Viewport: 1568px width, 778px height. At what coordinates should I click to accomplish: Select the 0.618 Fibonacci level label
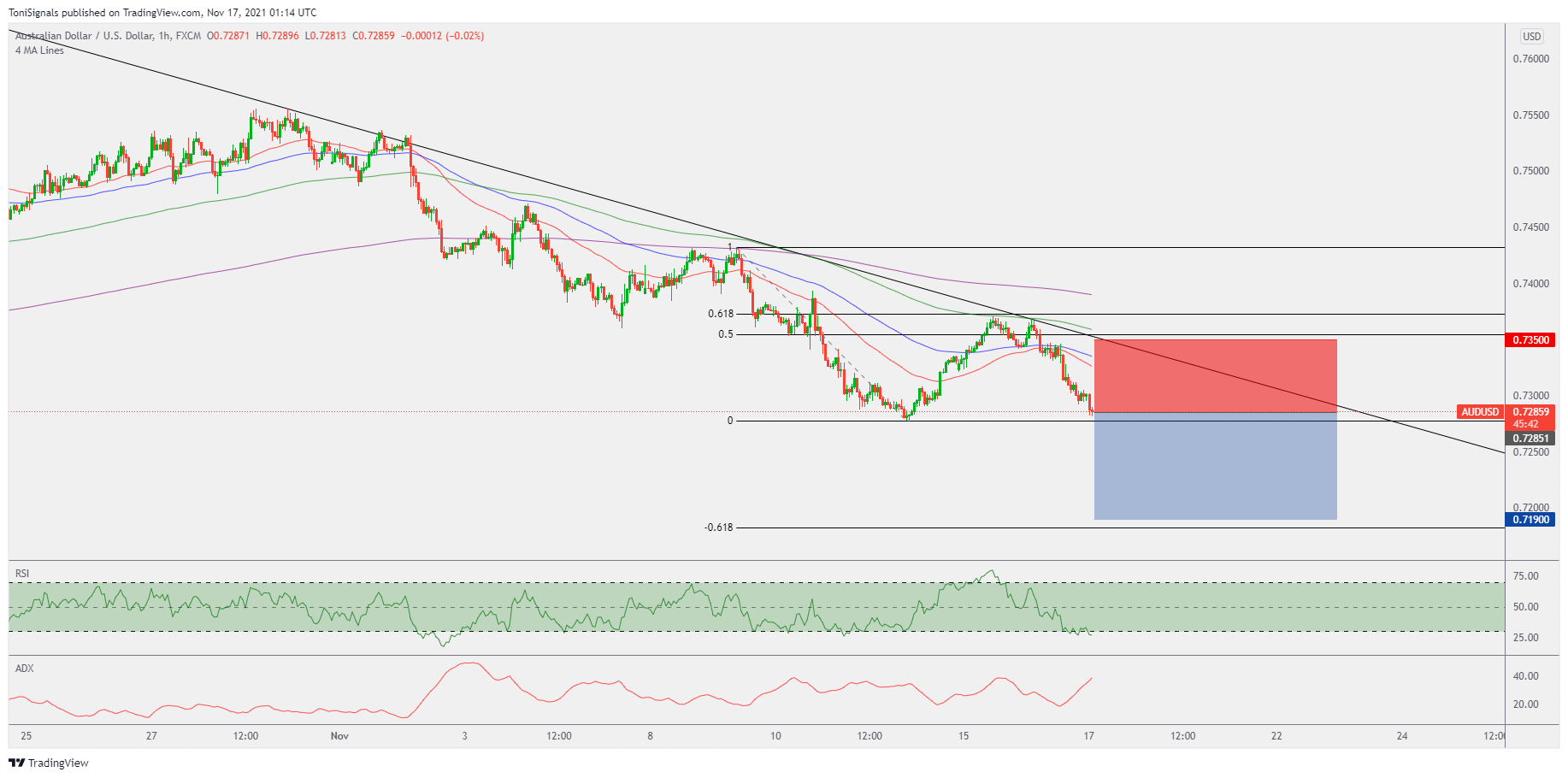click(x=720, y=314)
